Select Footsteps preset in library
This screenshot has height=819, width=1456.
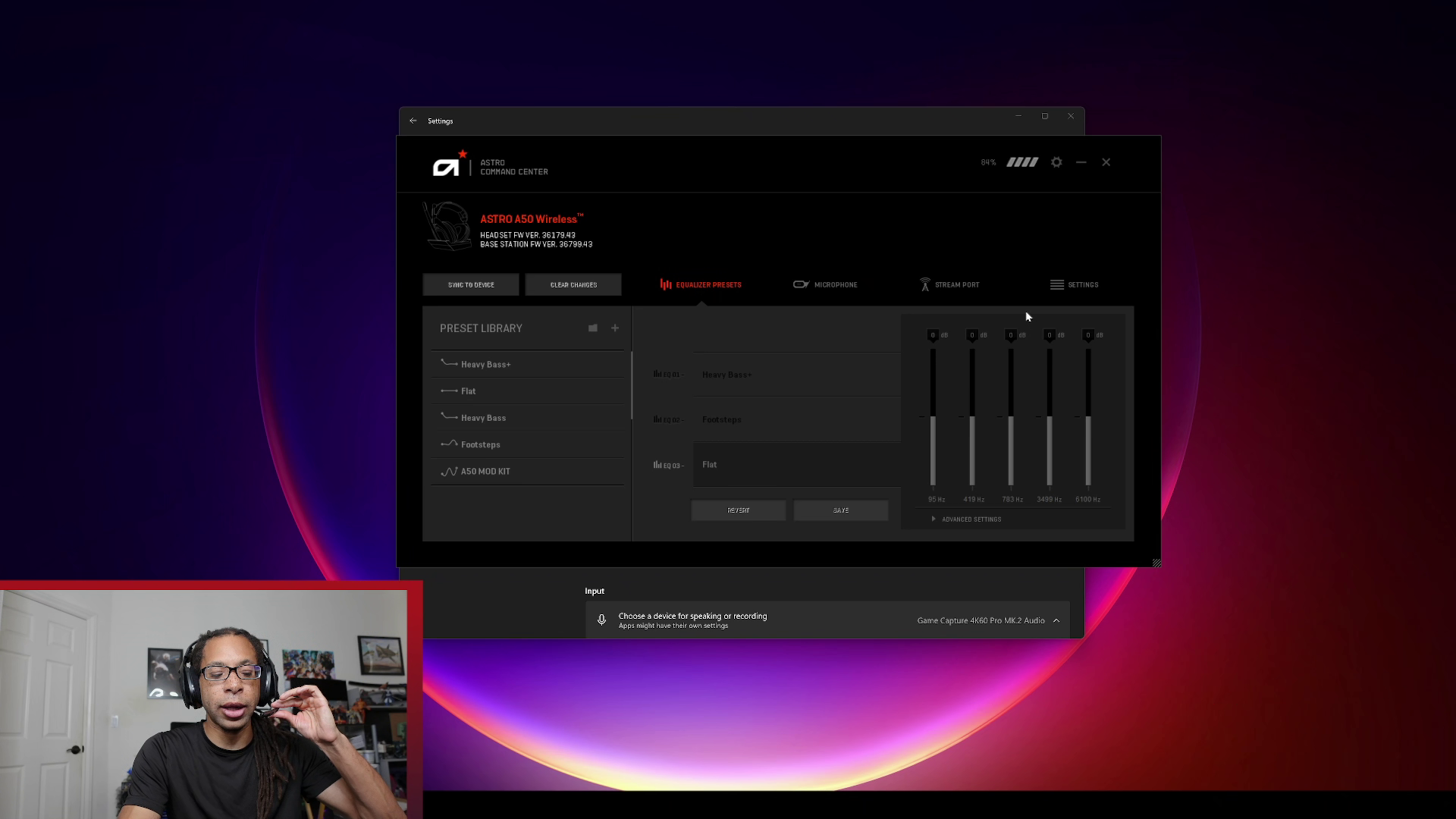[481, 445]
